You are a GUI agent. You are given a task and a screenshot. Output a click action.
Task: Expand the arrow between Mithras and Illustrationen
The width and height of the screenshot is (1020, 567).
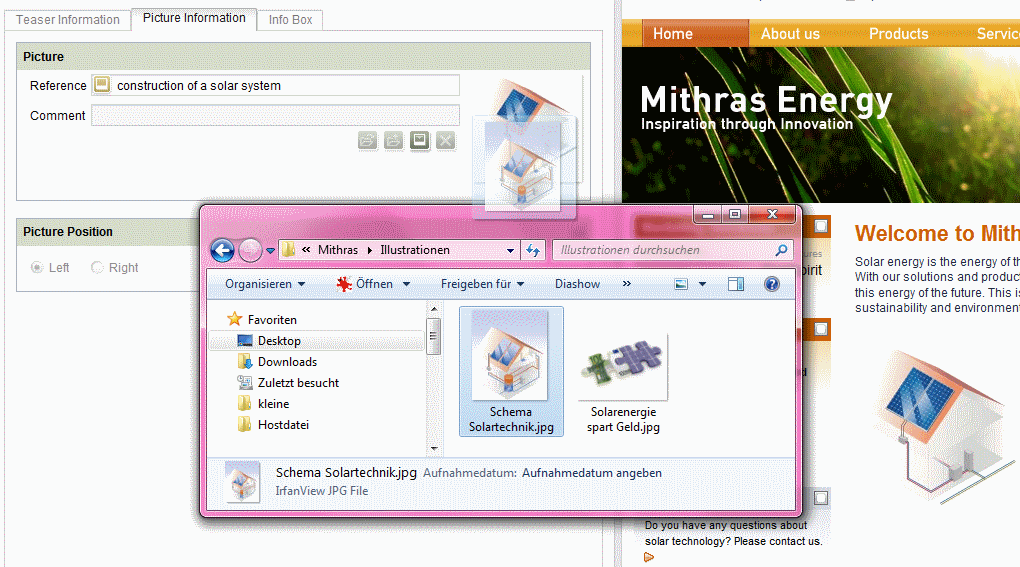click(369, 250)
